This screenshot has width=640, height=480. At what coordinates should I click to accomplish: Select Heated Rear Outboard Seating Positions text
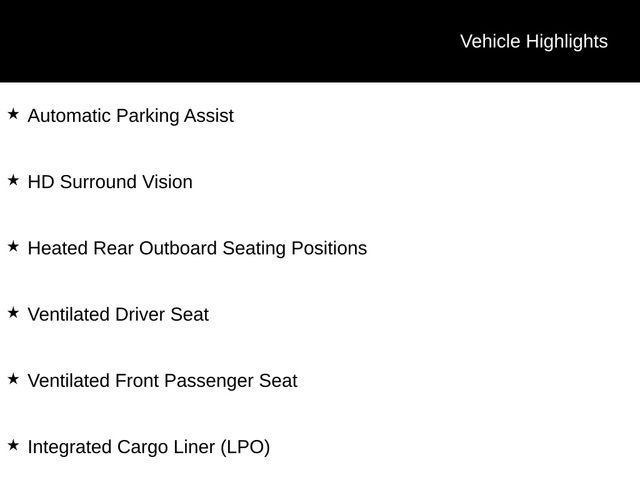click(198, 248)
